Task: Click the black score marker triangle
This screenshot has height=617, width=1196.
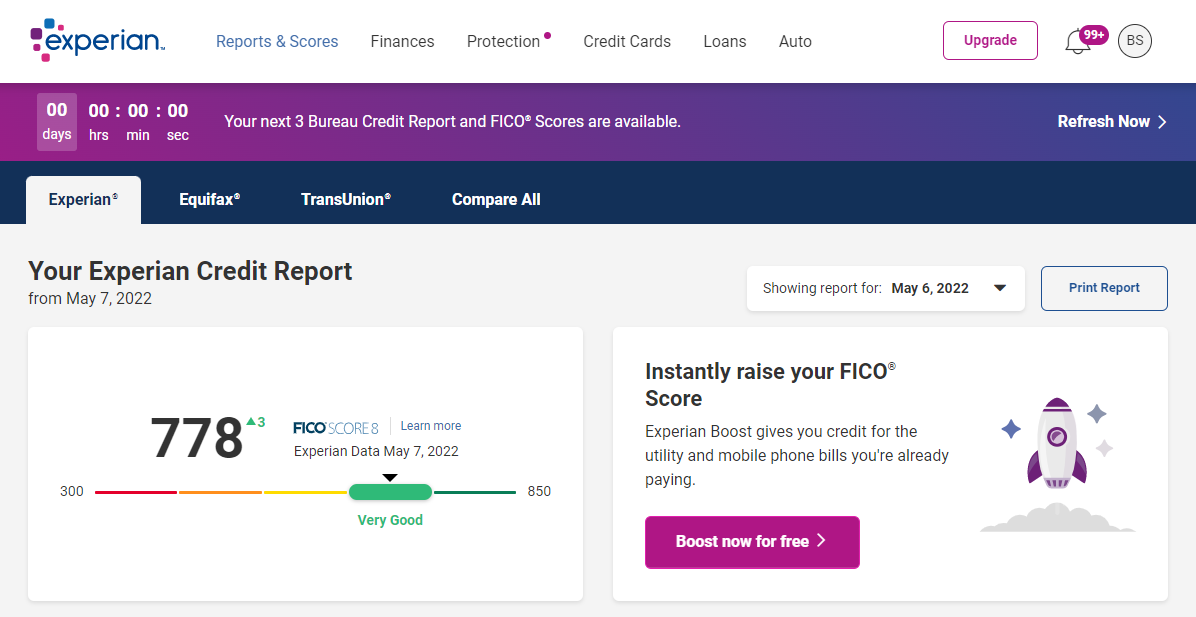Action: (390, 477)
